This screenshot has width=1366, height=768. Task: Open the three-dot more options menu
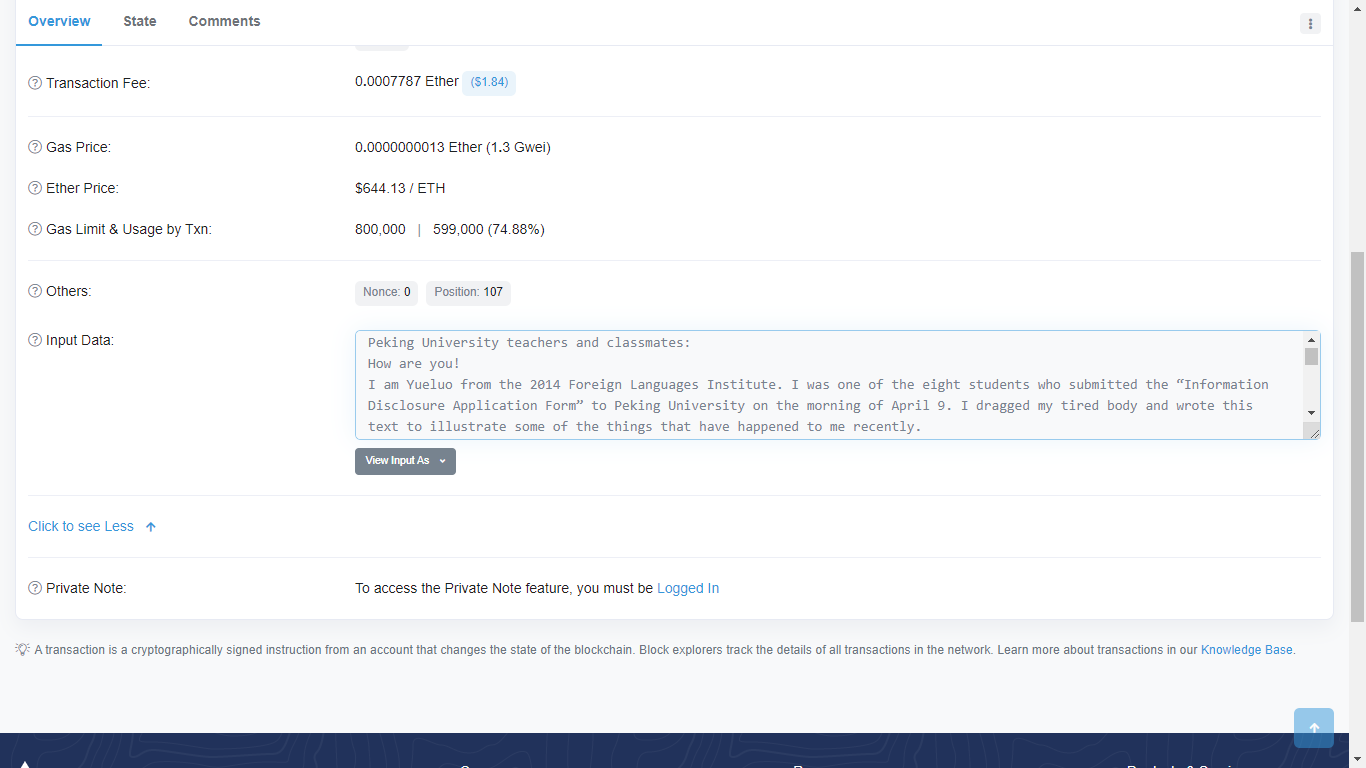tap(1310, 23)
